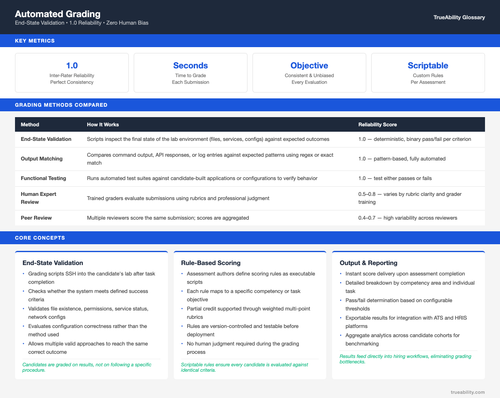The width and height of the screenshot is (500, 398).
Task: Click the Output & Reporting card heading
Action: point(368,263)
